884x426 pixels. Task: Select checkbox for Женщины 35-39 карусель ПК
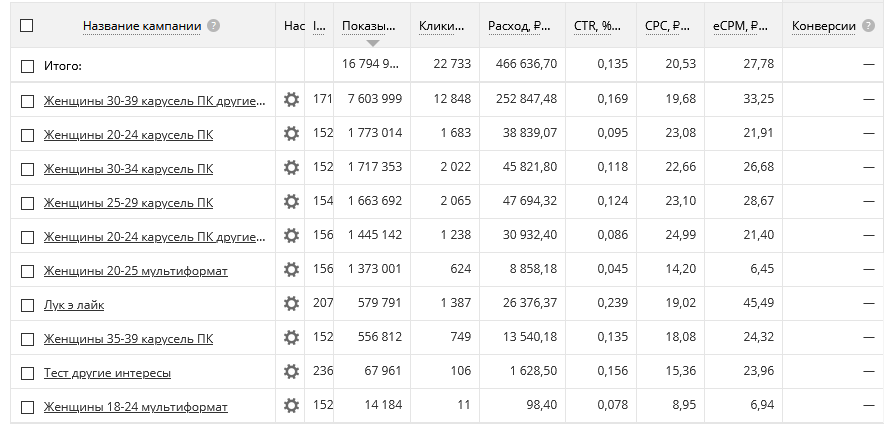(27, 339)
